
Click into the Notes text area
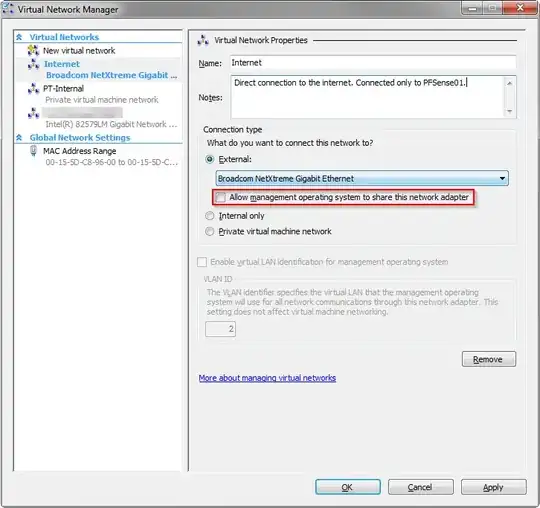pos(367,97)
